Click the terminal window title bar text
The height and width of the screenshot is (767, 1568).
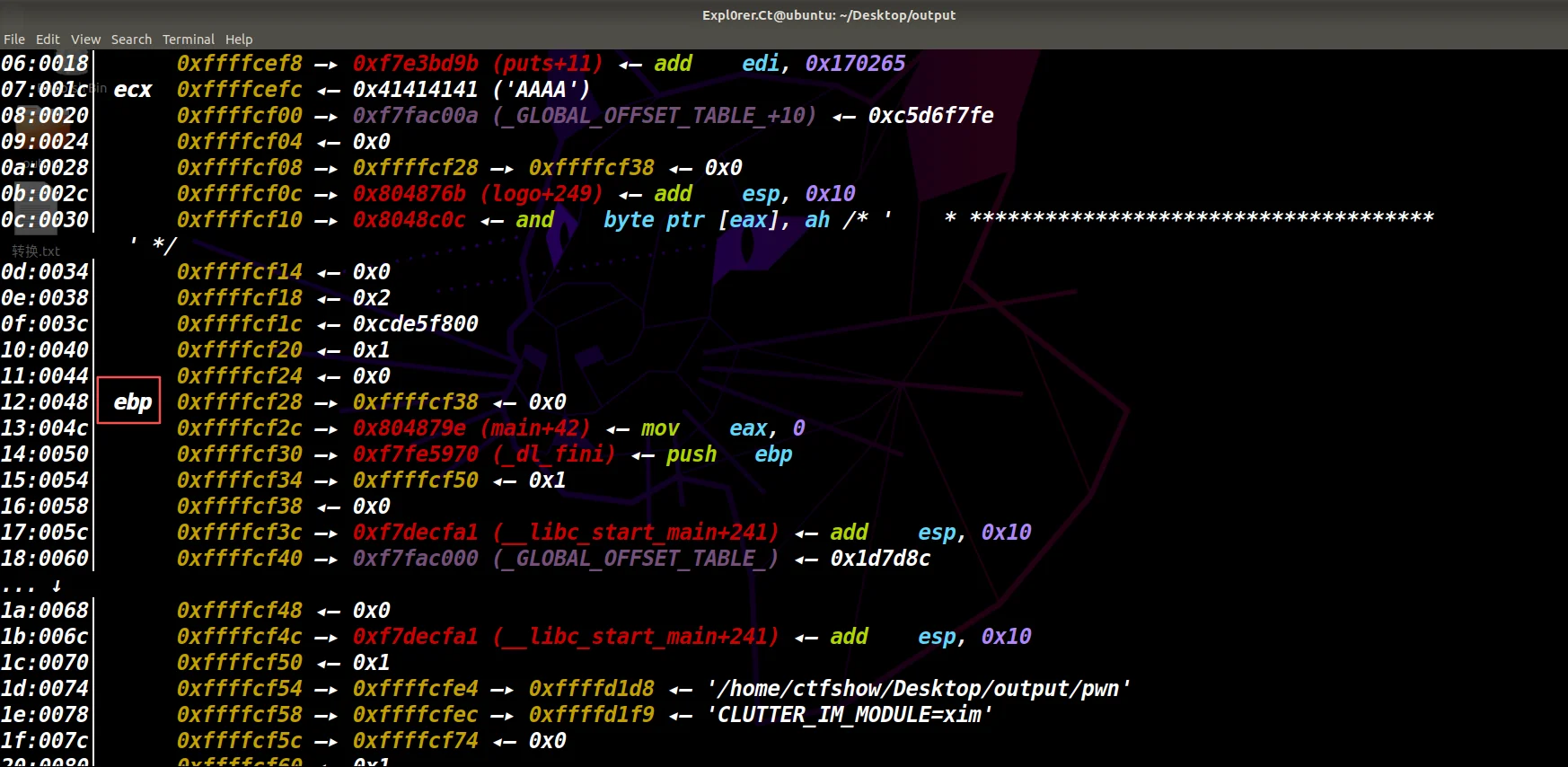pyautogui.click(x=828, y=15)
